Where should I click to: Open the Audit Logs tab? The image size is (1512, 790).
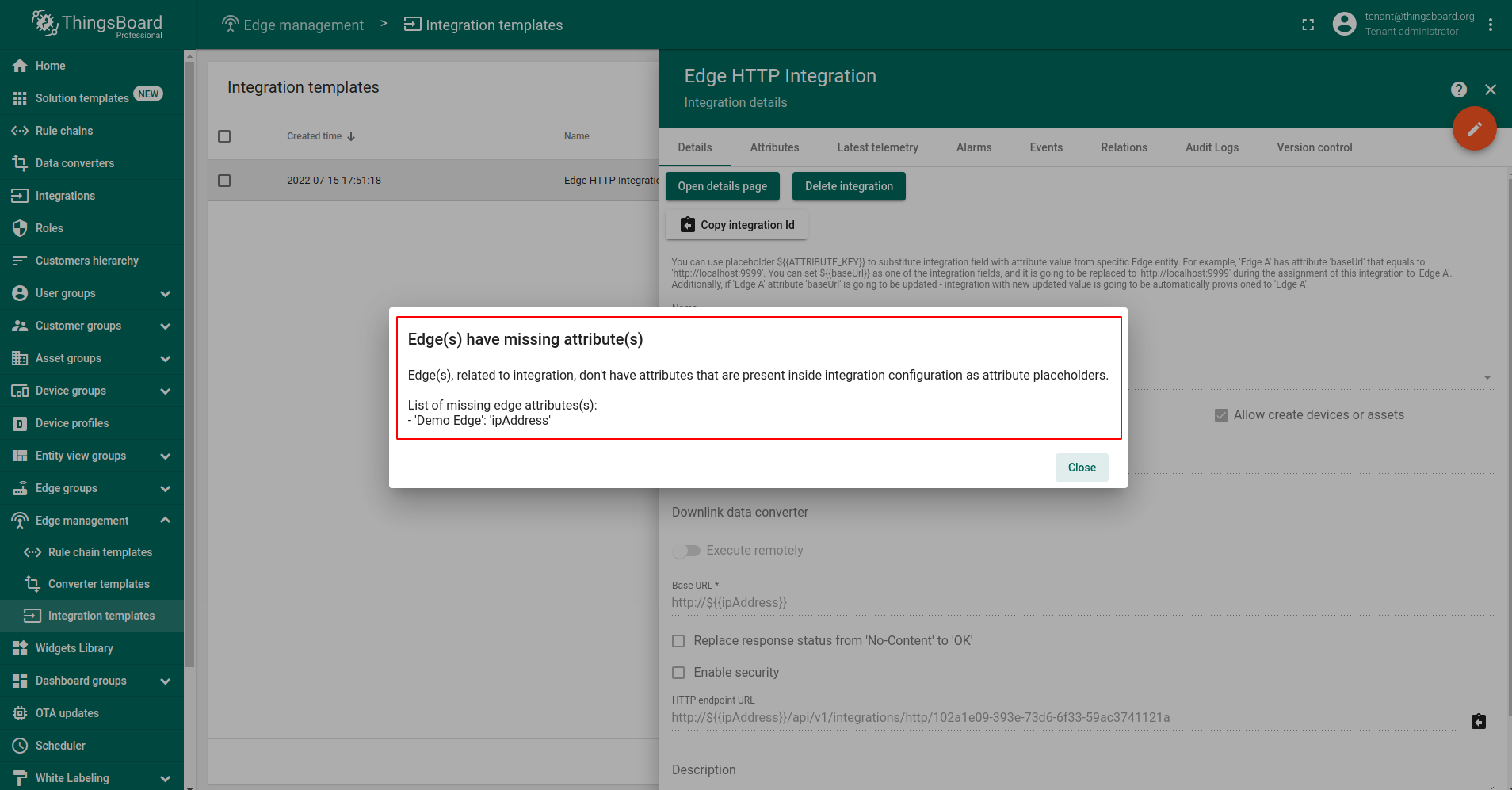tap(1212, 147)
